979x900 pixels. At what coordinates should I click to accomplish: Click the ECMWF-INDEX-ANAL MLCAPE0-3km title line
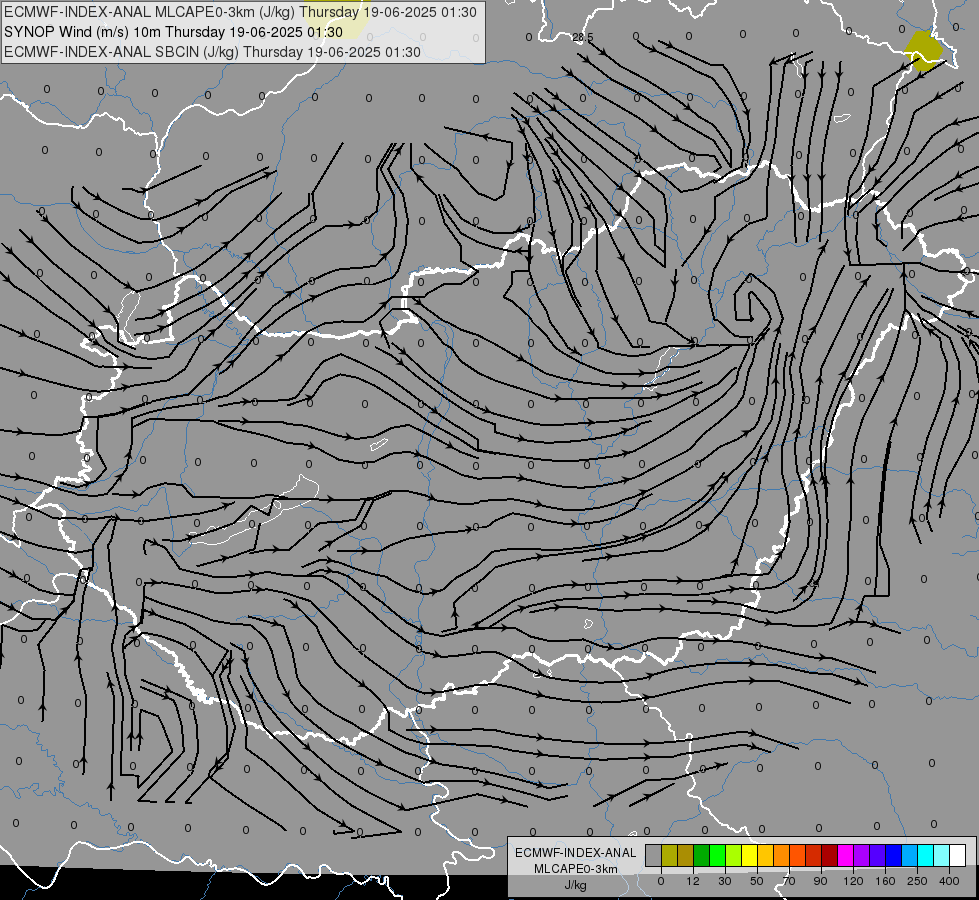(240, 12)
